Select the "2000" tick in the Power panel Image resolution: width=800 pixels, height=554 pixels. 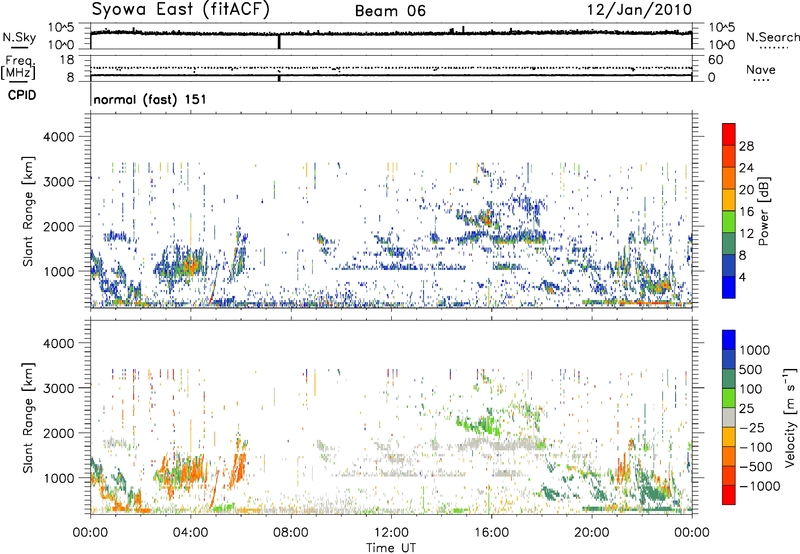[x=59, y=226]
